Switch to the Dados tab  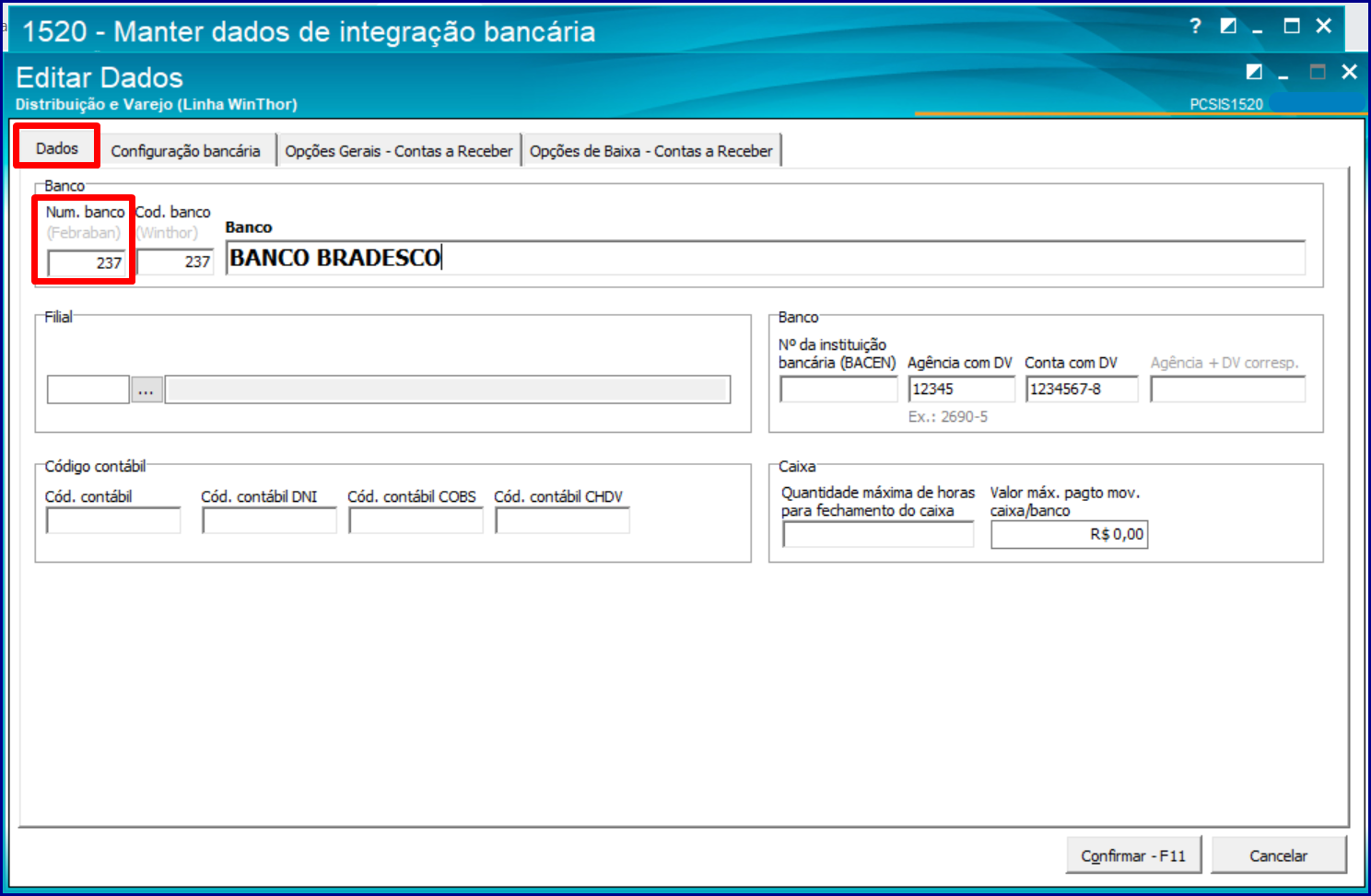click(57, 148)
